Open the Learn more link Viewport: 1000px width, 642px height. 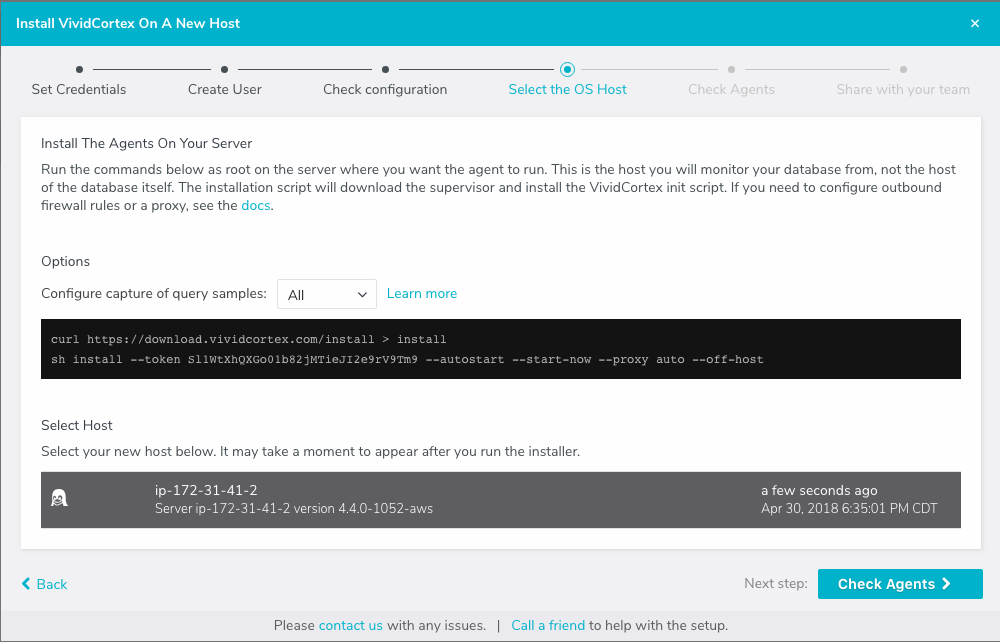[422, 293]
